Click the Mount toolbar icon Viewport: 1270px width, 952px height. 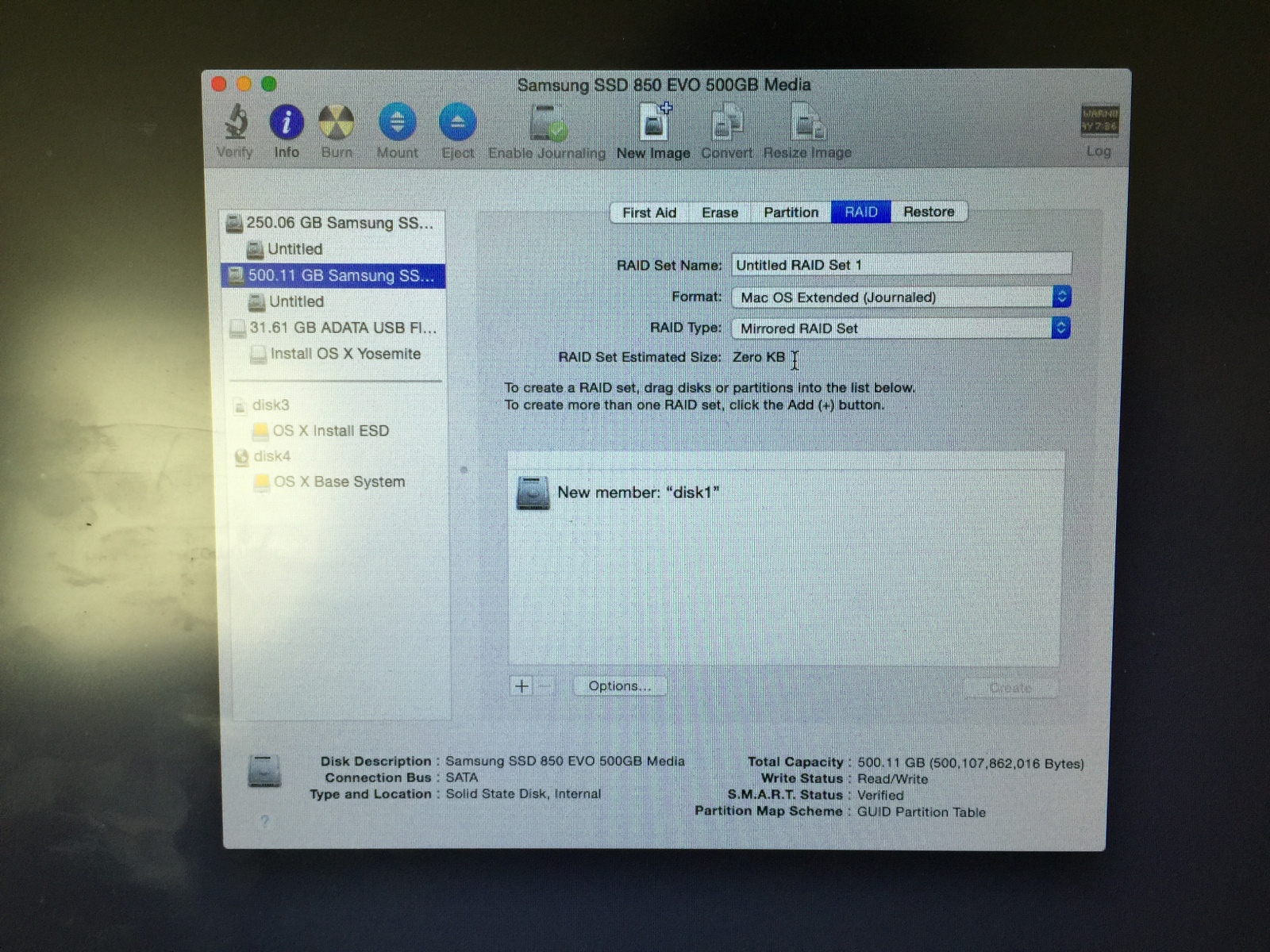tap(398, 122)
